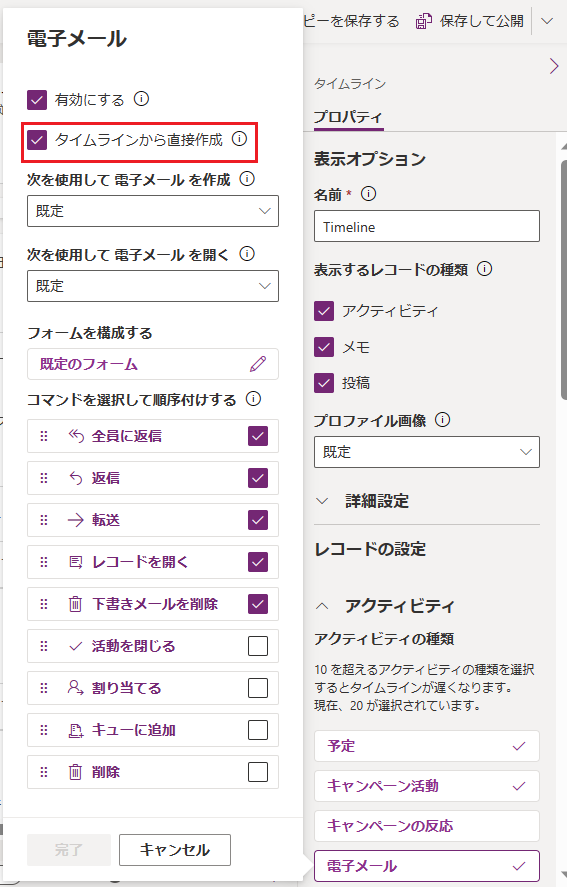Screen dimensions: 567x887
Task: Toggle the 投稿 record type checkbox
Action: tap(324, 383)
